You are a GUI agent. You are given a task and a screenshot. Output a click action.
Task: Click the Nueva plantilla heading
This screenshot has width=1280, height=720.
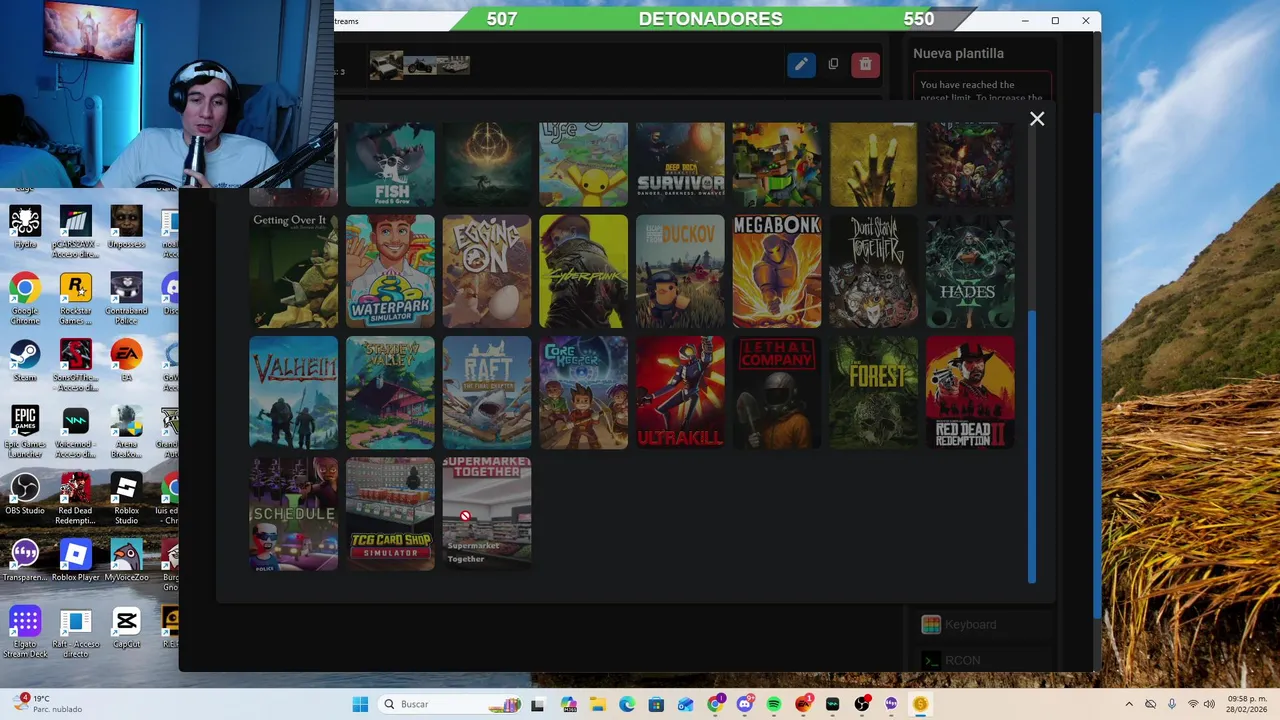coord(958,53)
